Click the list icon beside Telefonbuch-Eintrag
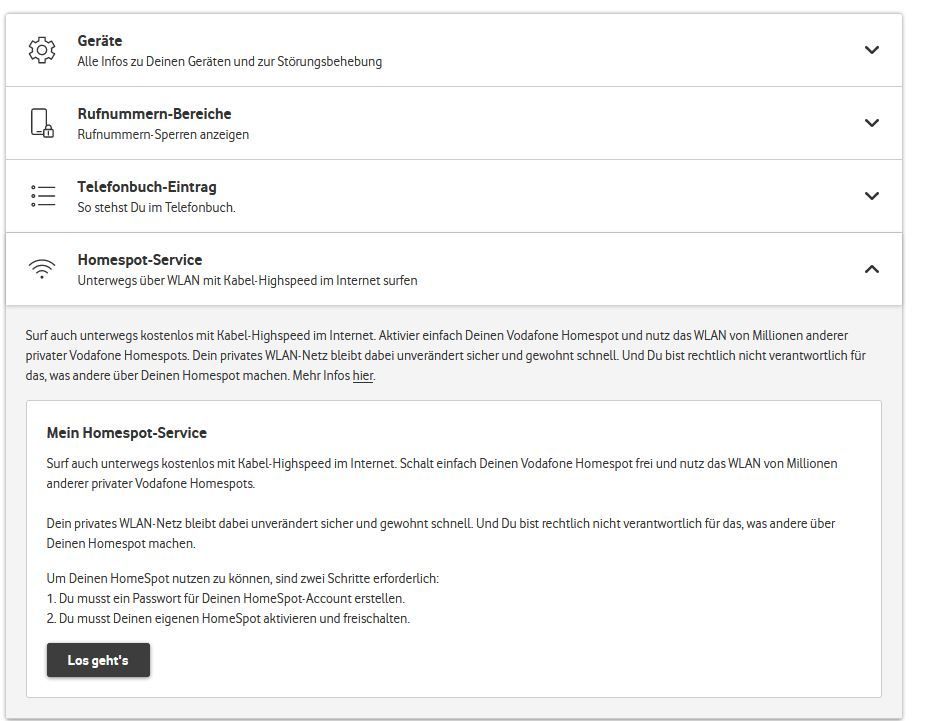Viewport: 941px width, 721px height. point(42,196)
